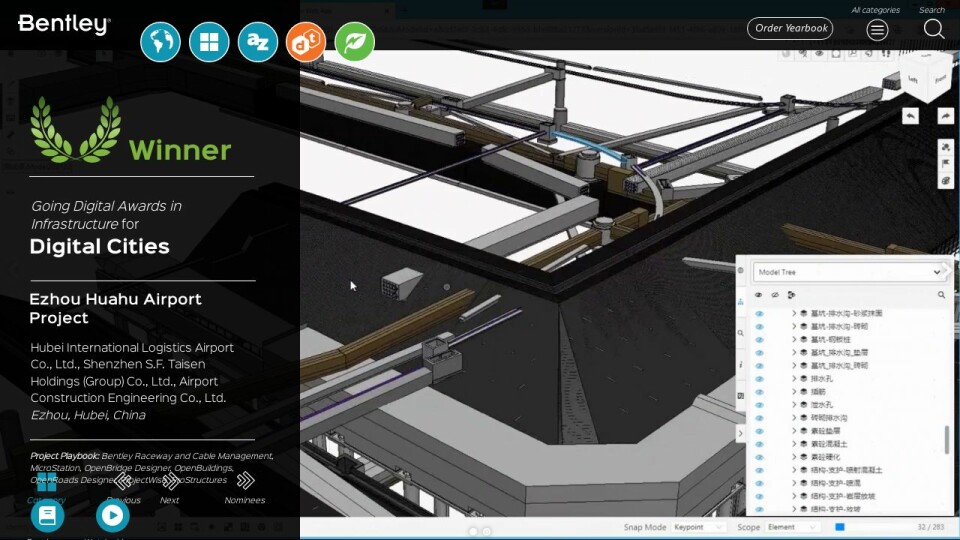This screenshot has height=540, width=960.
Task: Open the search tab on panel side strip
Action: pyautogui.click(x=741, y=333)
